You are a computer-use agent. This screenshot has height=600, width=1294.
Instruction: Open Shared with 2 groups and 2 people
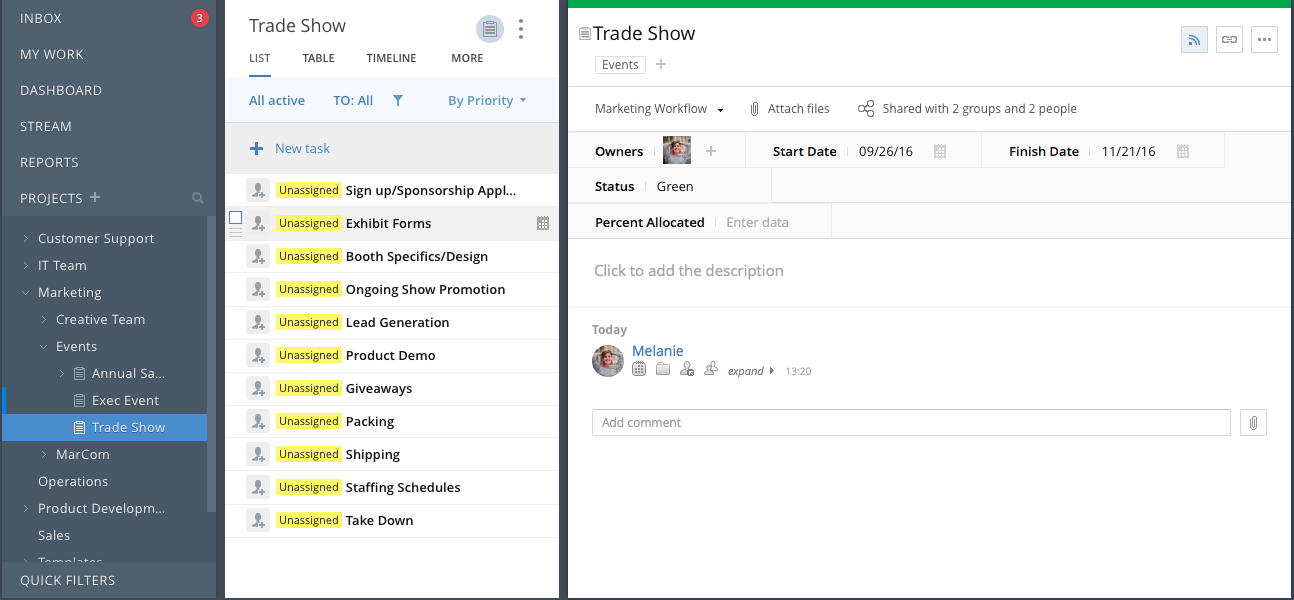click(x=967, y=108)
